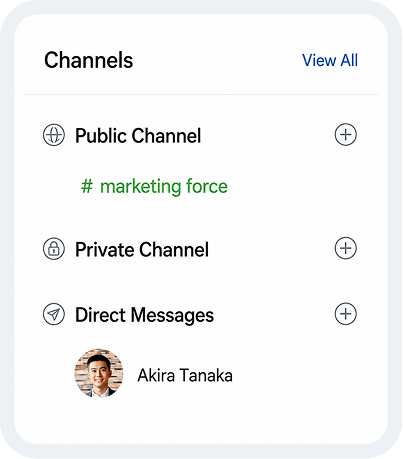Add a new public channel with plus icon
403x459 pixels.
pyautogui.click(x=346, y=135)
